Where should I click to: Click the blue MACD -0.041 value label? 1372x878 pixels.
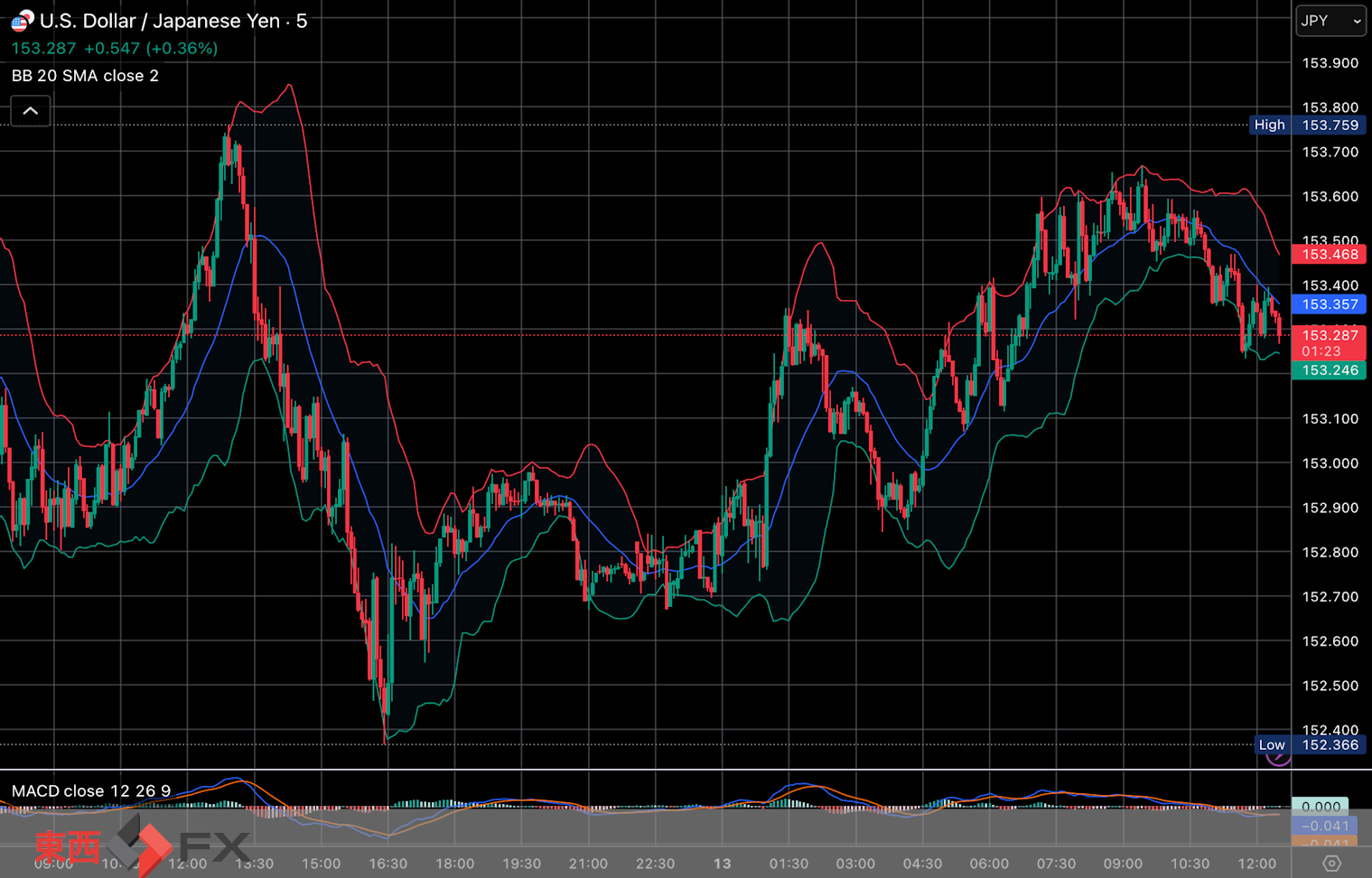point(1322,826)
